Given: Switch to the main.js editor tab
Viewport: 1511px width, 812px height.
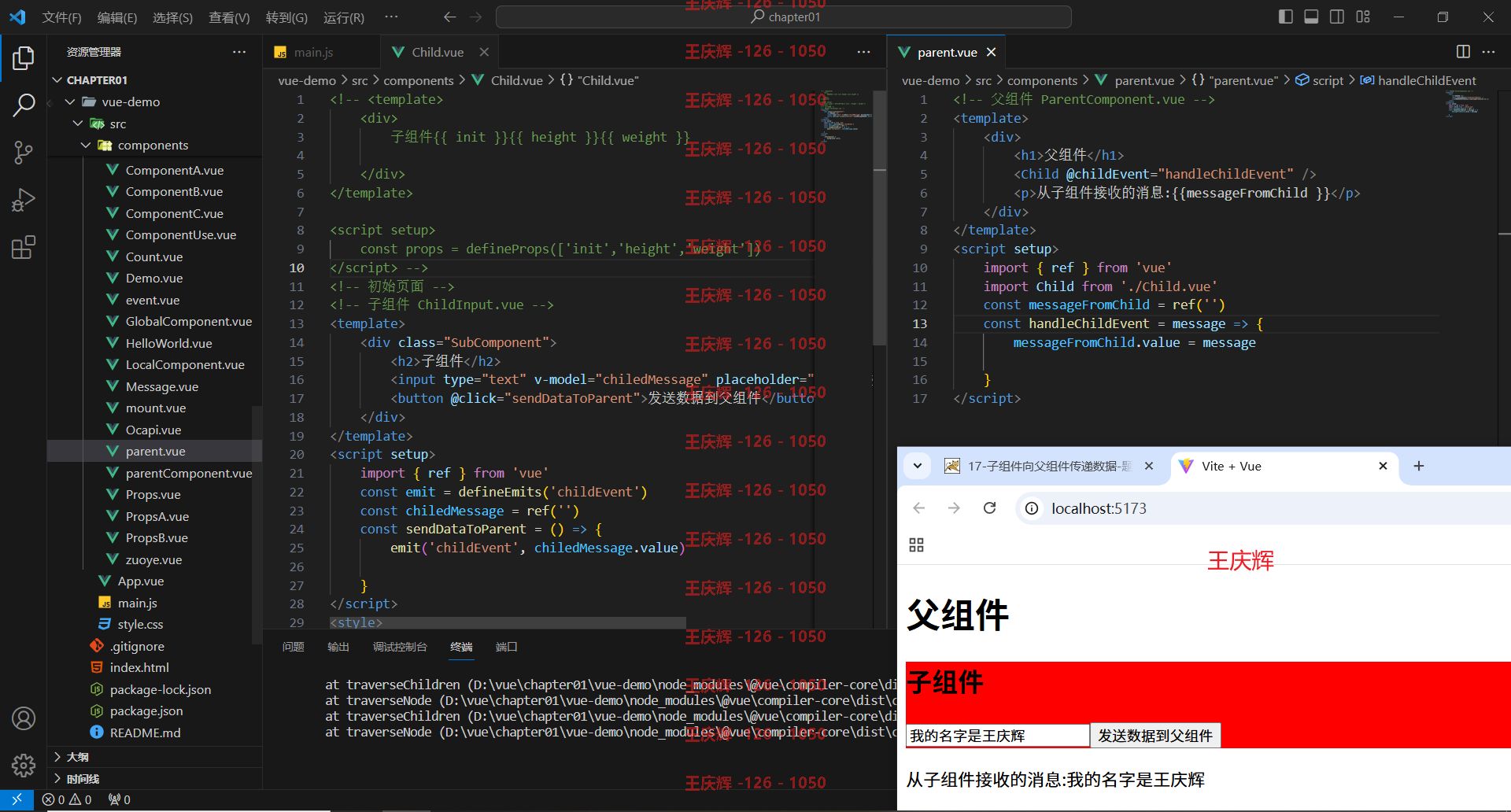Looking at the screenshot, I should tap(313, 53).
